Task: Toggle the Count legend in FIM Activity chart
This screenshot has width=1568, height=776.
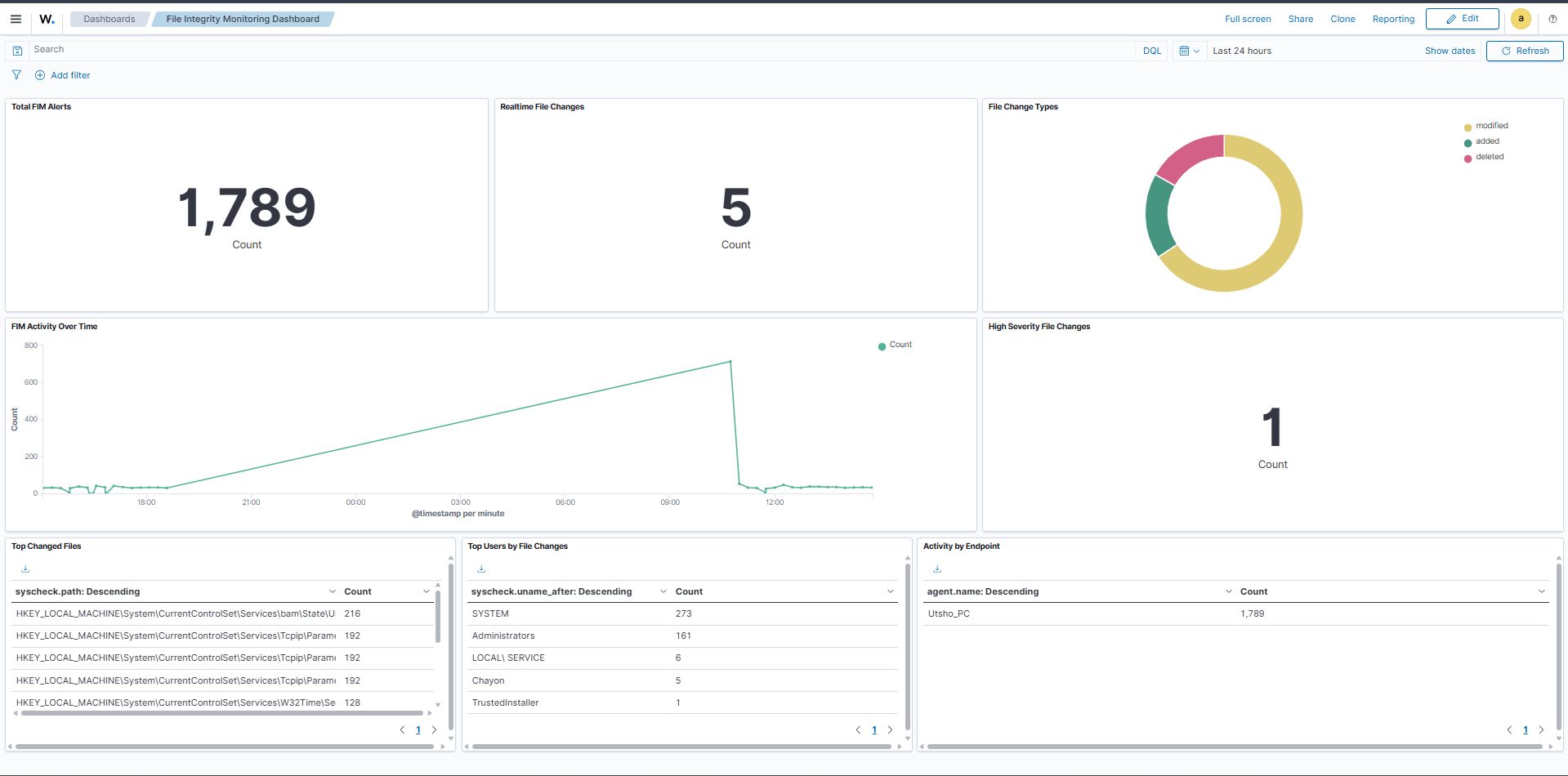Action: tap(895, 345)
